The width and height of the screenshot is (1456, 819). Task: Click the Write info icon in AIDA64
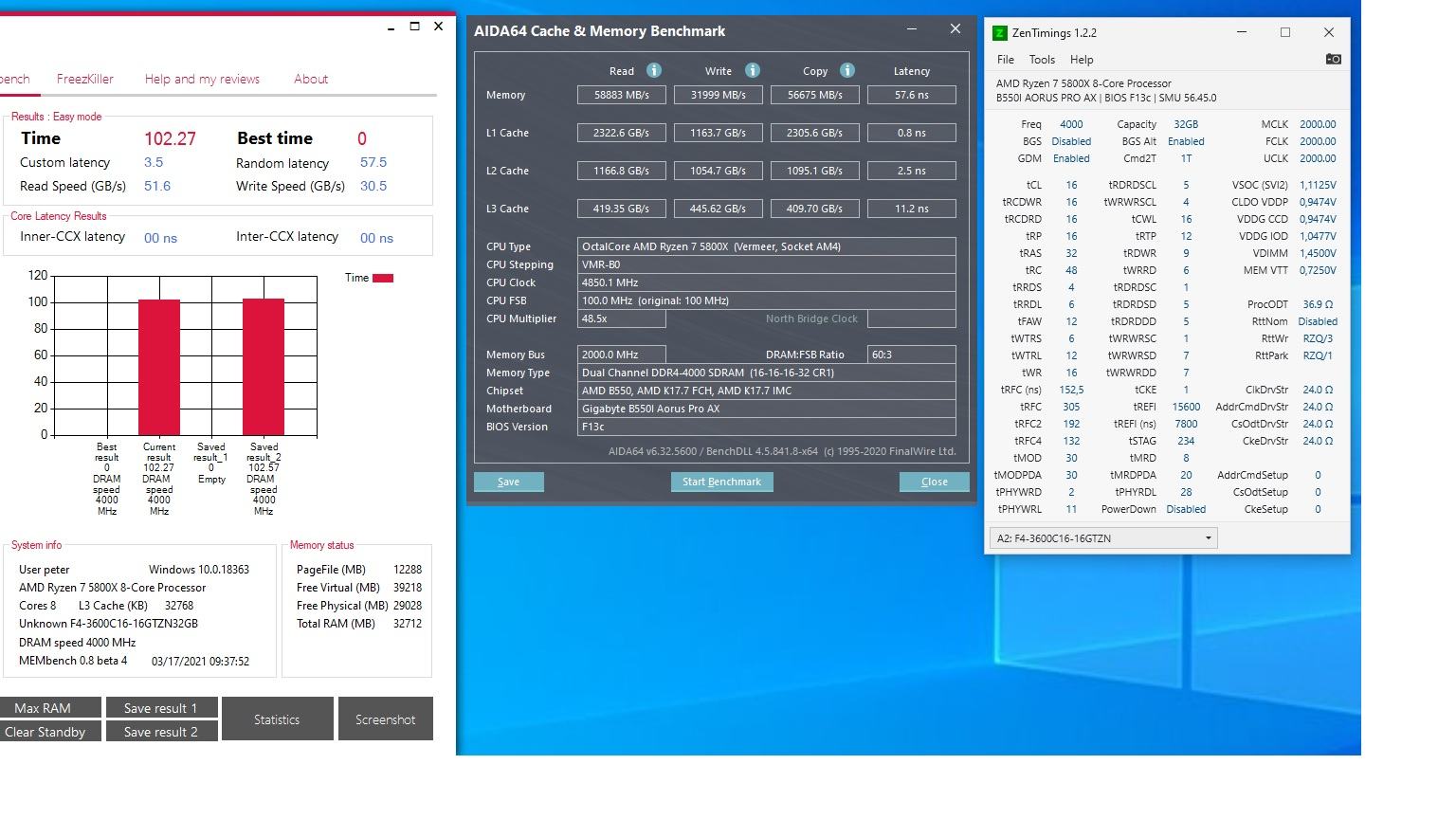coord(753,70)
